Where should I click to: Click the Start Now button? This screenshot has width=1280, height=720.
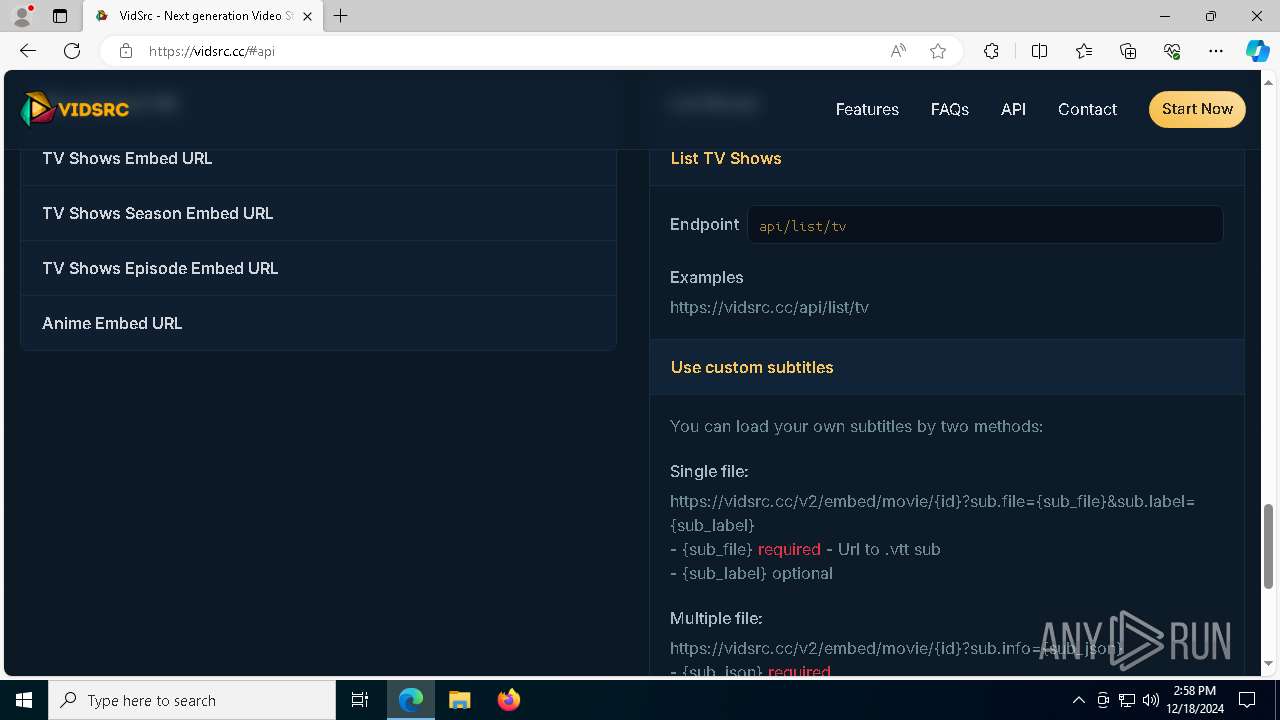(1197, 109)
